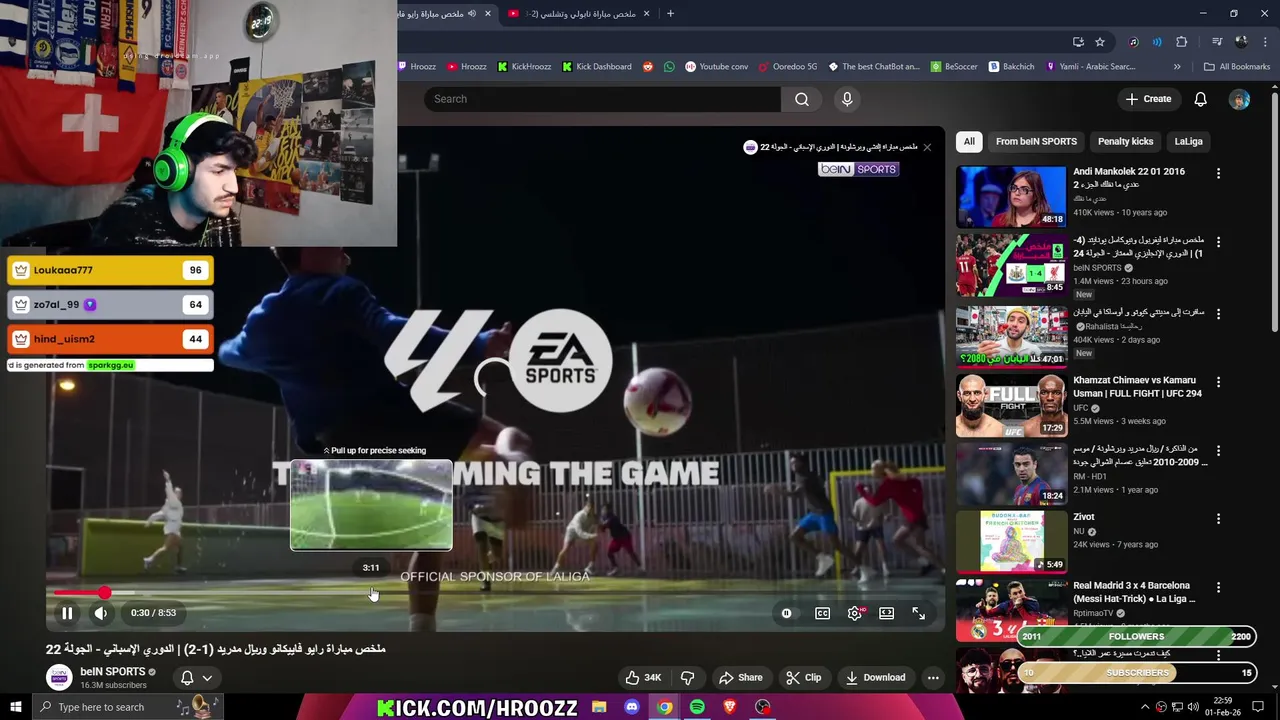Select the All filter chip
This screenshot has width=1280, height=720.
pyautogui.click(x=969, y=141)
